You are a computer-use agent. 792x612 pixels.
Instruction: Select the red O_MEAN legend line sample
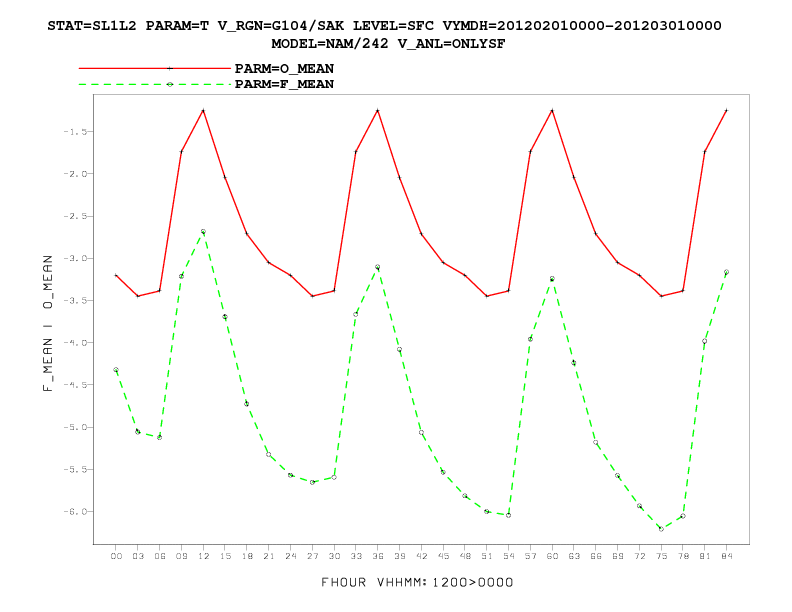[x=155, y=68]
